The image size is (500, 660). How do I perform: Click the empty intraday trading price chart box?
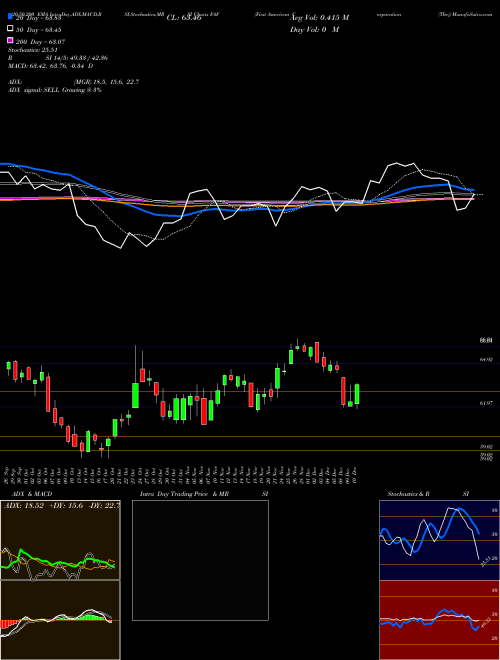[x=200, y=560]
